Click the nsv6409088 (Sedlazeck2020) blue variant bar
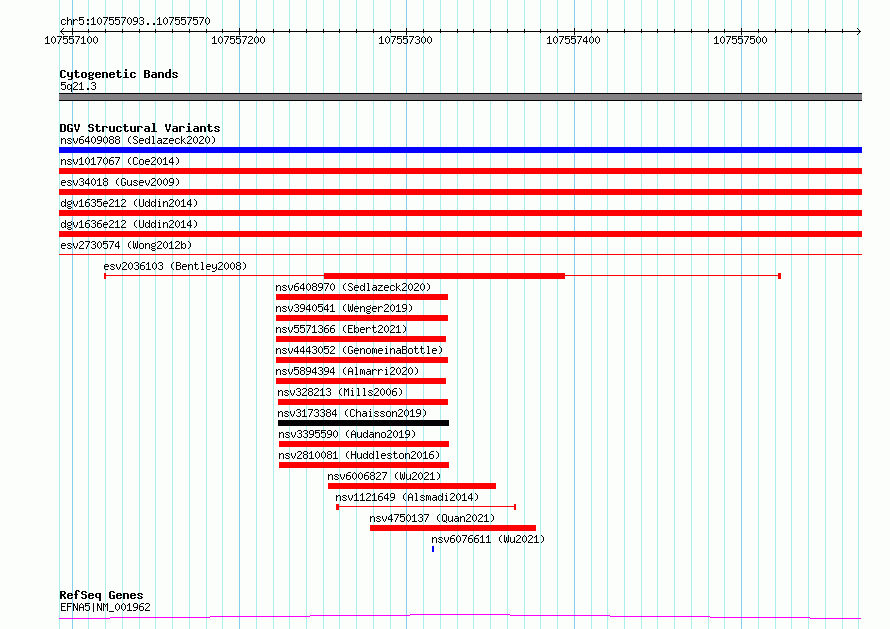This screenshot has width=890, height=629. (460, 150)
